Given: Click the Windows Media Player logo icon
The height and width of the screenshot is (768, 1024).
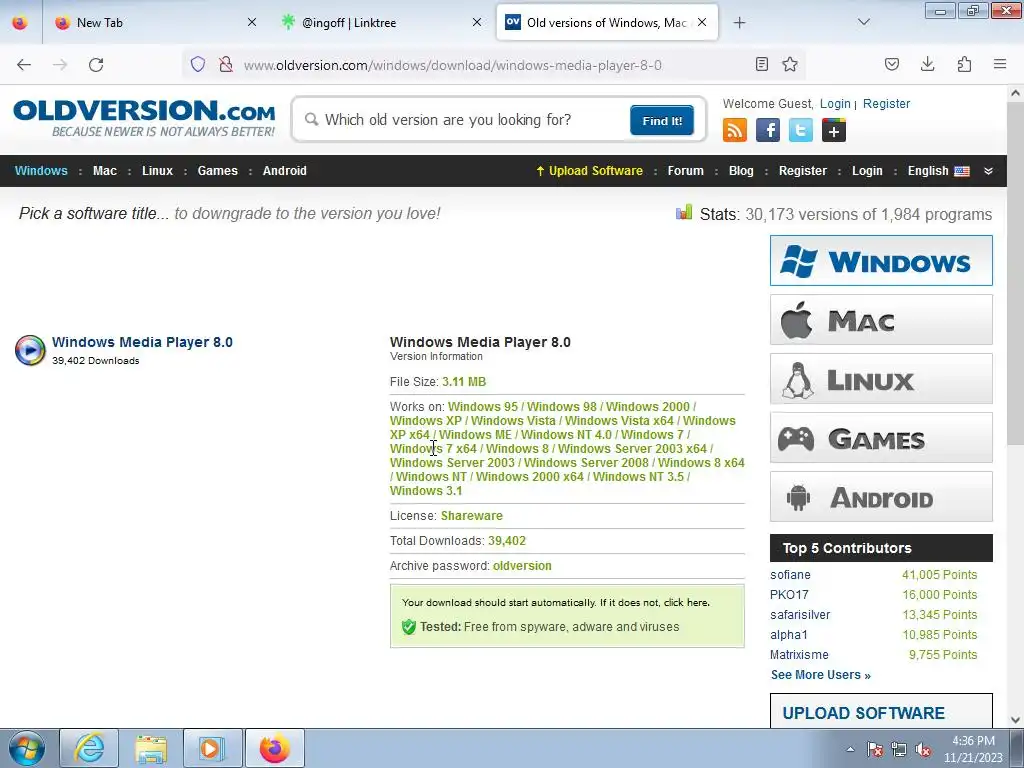Looking at the screenshot, I should [30, 350].
